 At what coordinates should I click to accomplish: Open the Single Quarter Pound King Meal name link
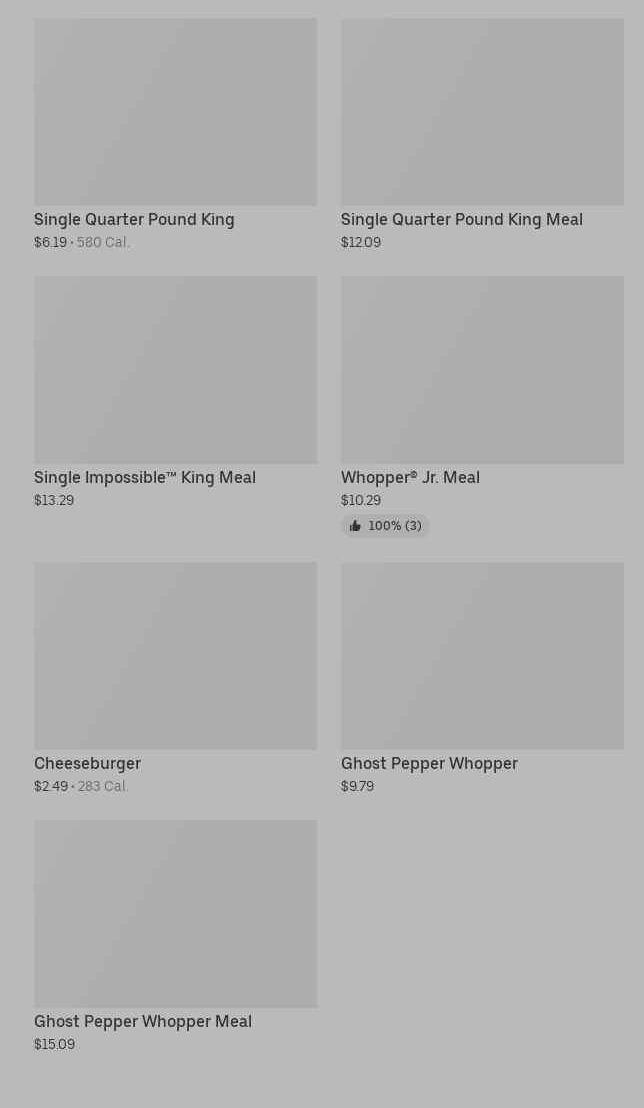pyautogui.click(x=461, y=220)
